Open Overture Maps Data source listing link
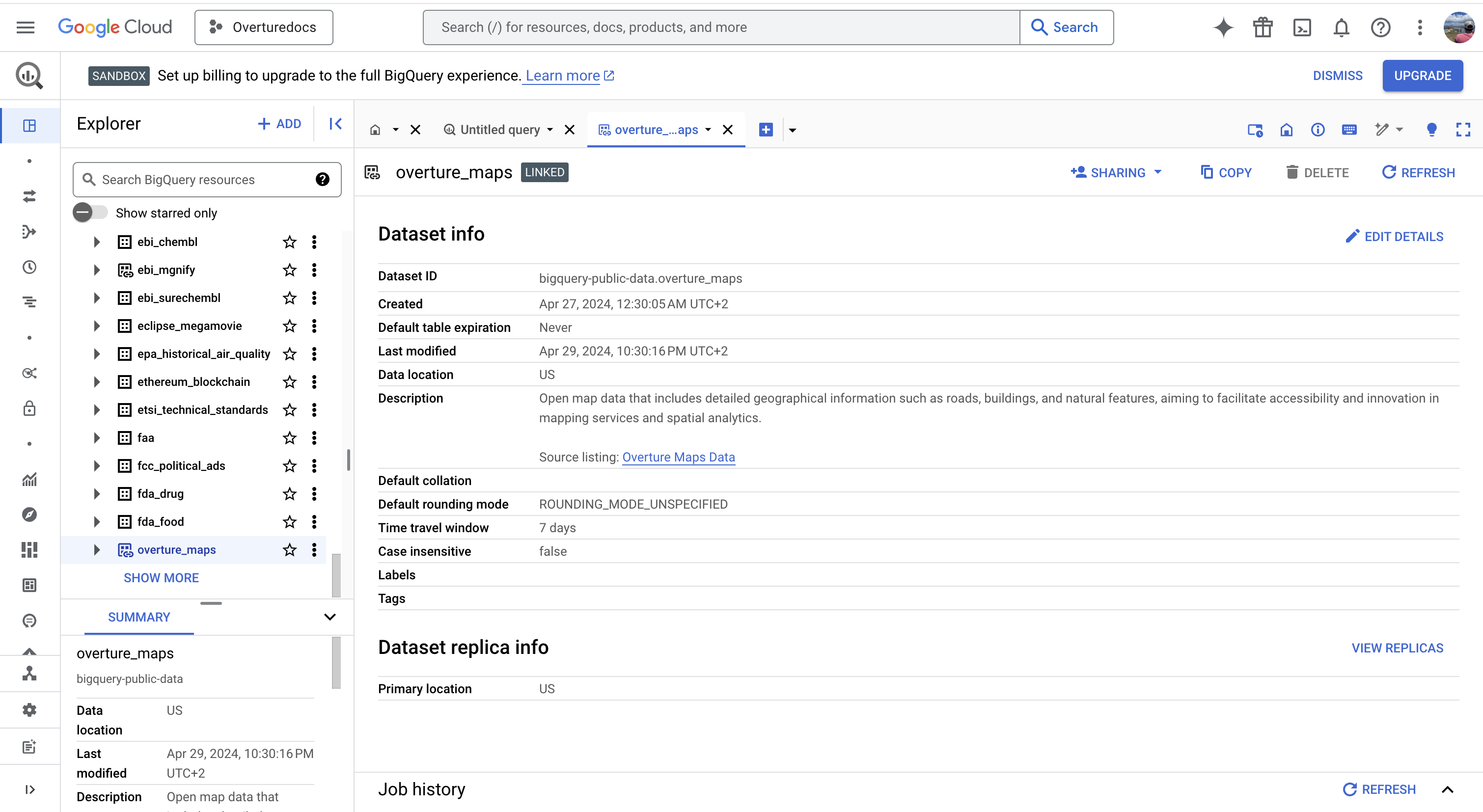Image resolution: width=1483 pixels, height=812 pixels. click(678, 457)
